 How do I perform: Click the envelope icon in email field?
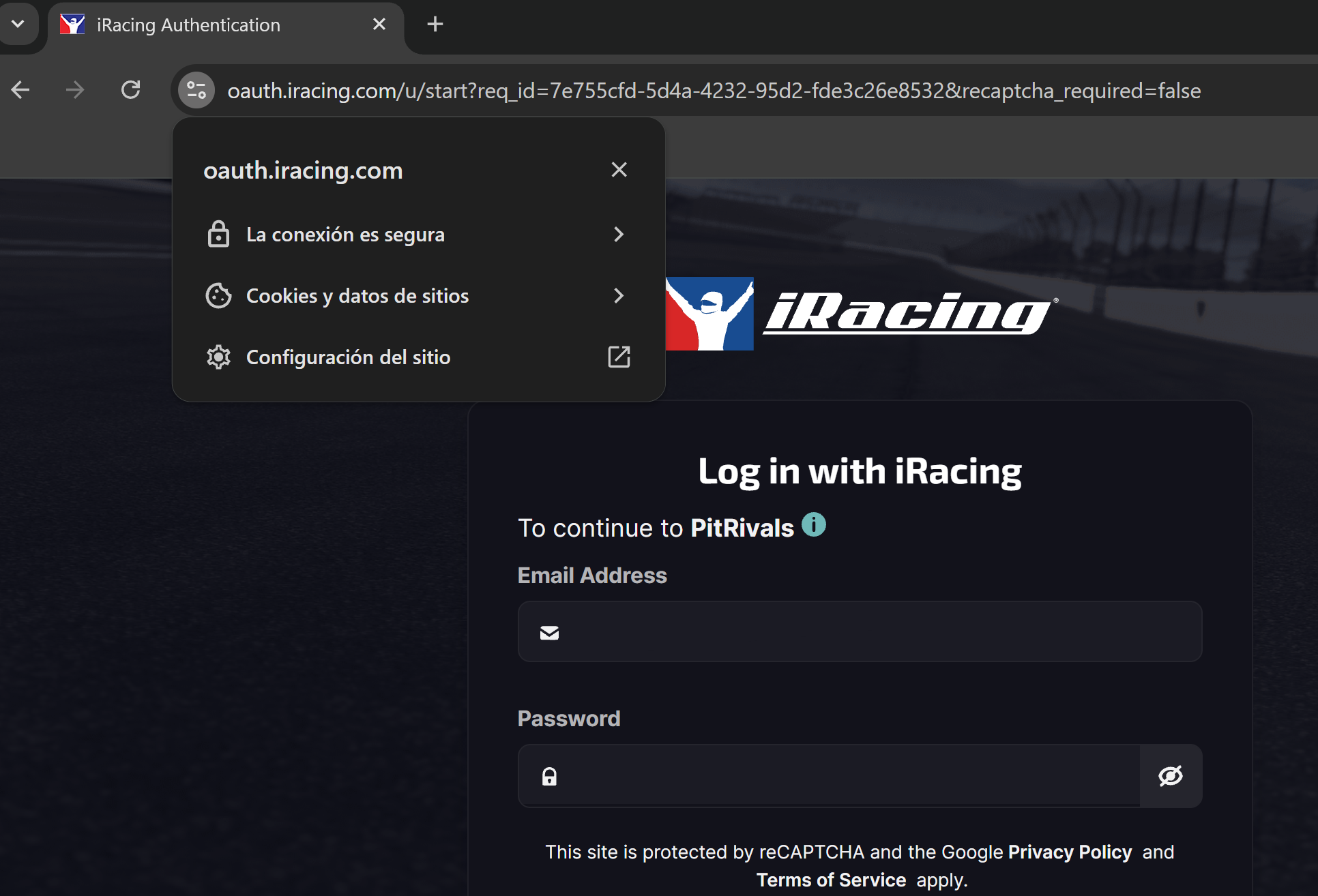coord(549,633)
